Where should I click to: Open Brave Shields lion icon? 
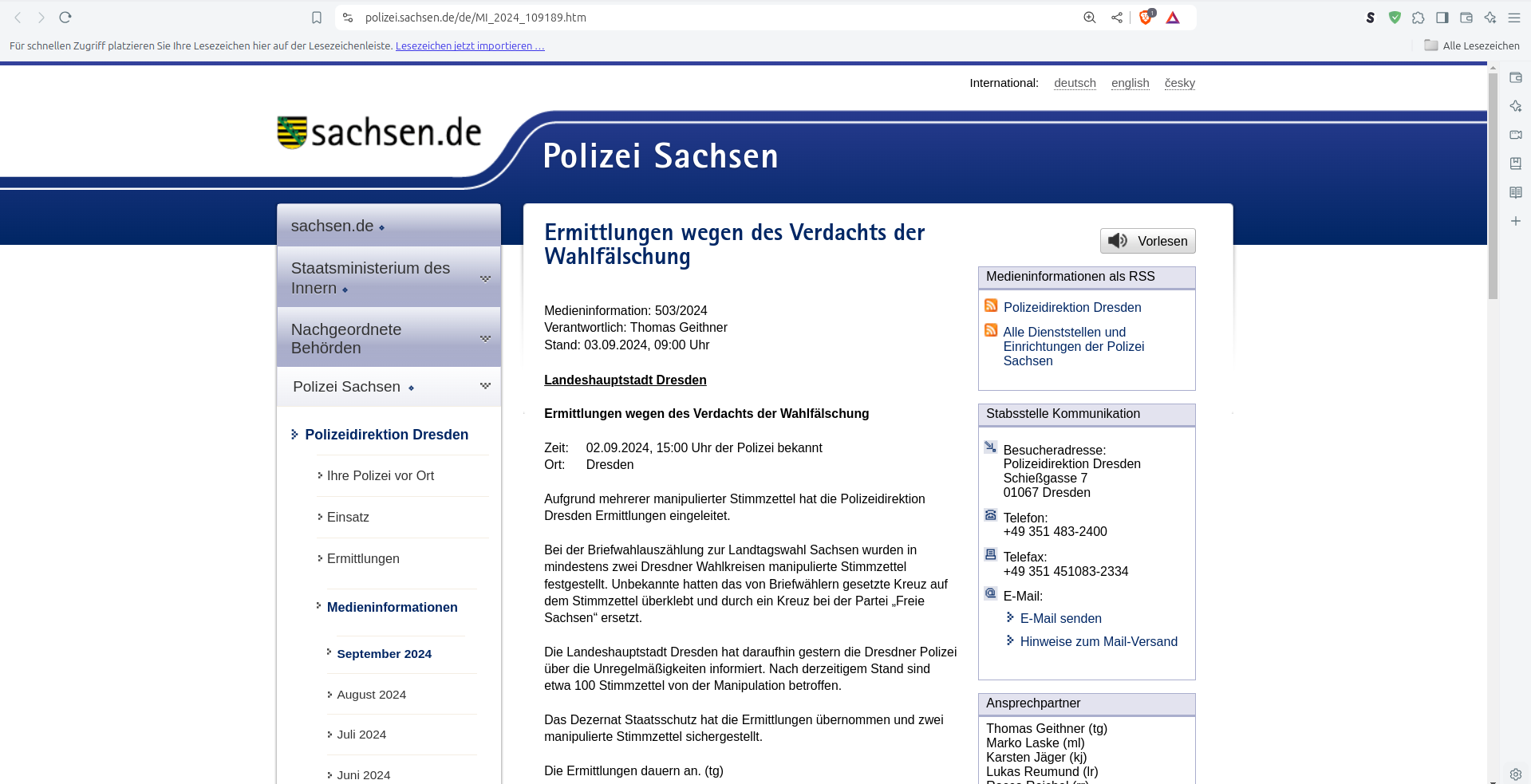click(x=1146, y=17)
